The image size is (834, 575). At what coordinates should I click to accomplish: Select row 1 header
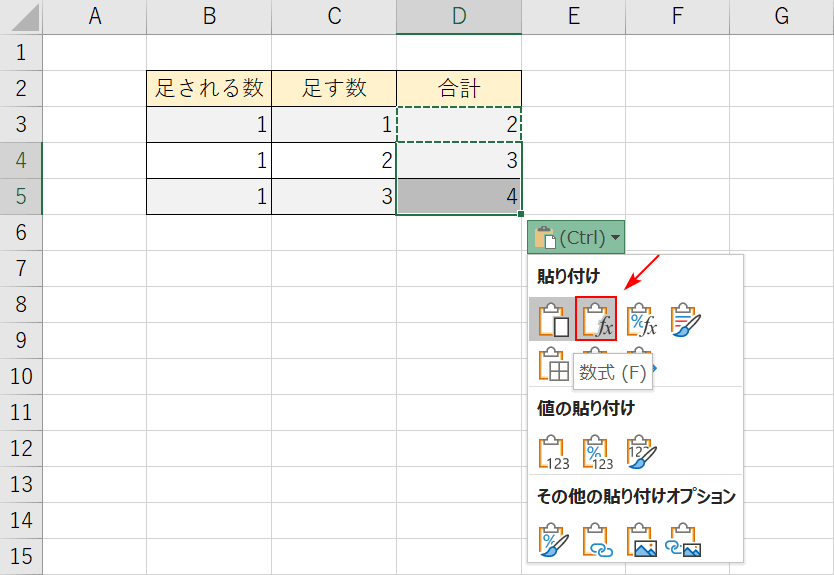21,53
